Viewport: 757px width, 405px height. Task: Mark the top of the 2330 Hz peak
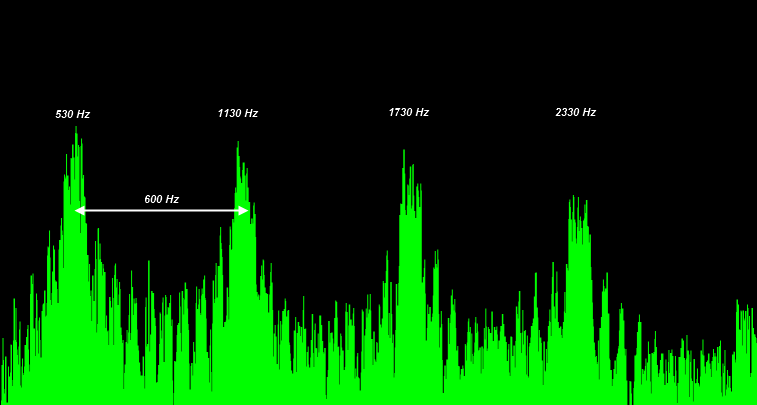tap(572, 197)
